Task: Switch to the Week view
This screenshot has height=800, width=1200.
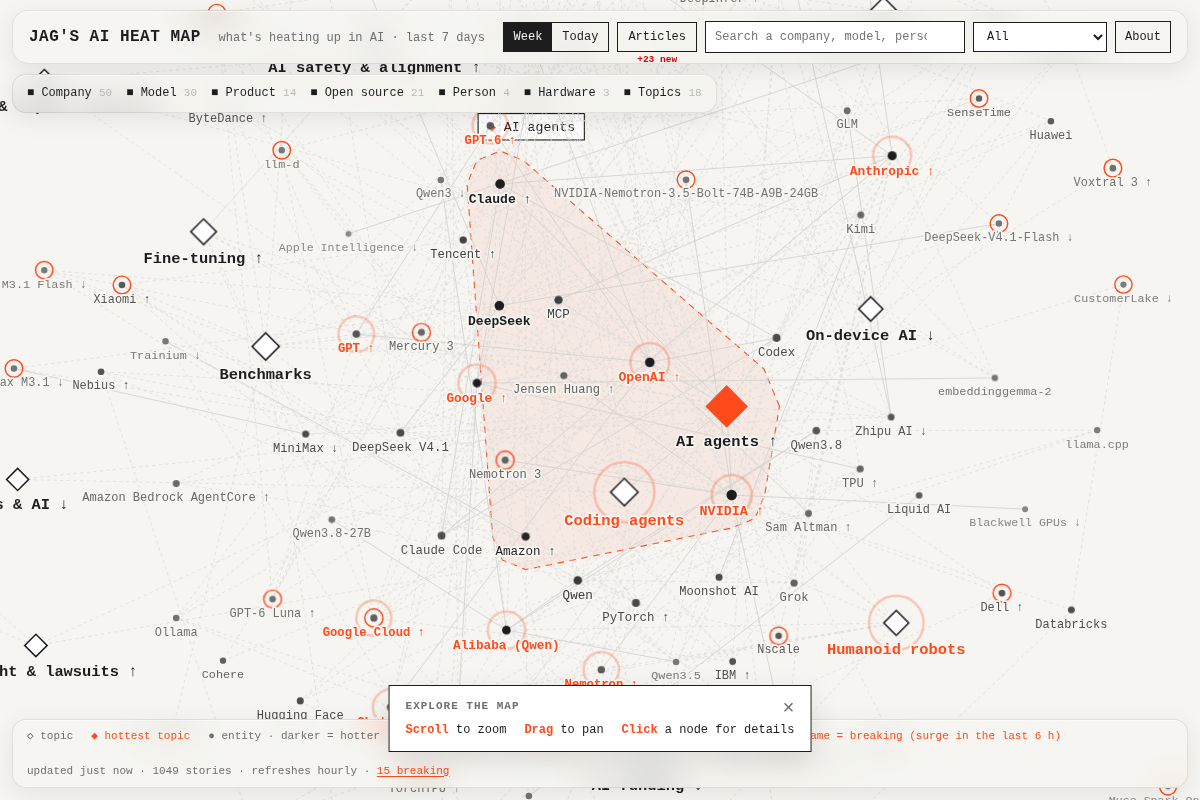Action: pyautogui.click(x=528, y=37)
